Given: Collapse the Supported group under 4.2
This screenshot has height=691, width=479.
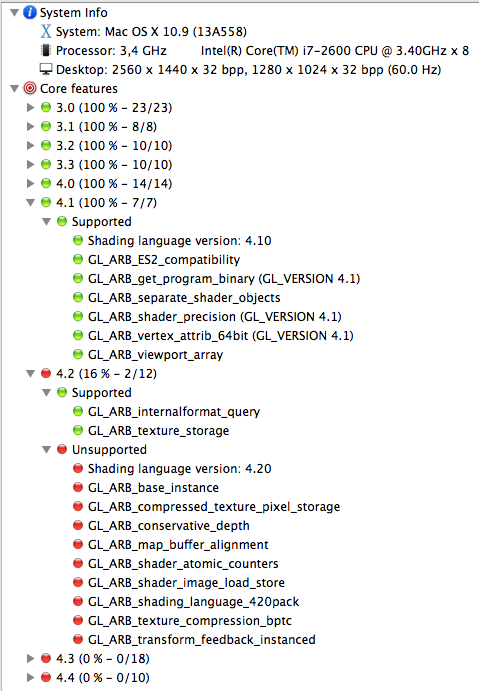Looking at the screenshot, I should (46, 393).
